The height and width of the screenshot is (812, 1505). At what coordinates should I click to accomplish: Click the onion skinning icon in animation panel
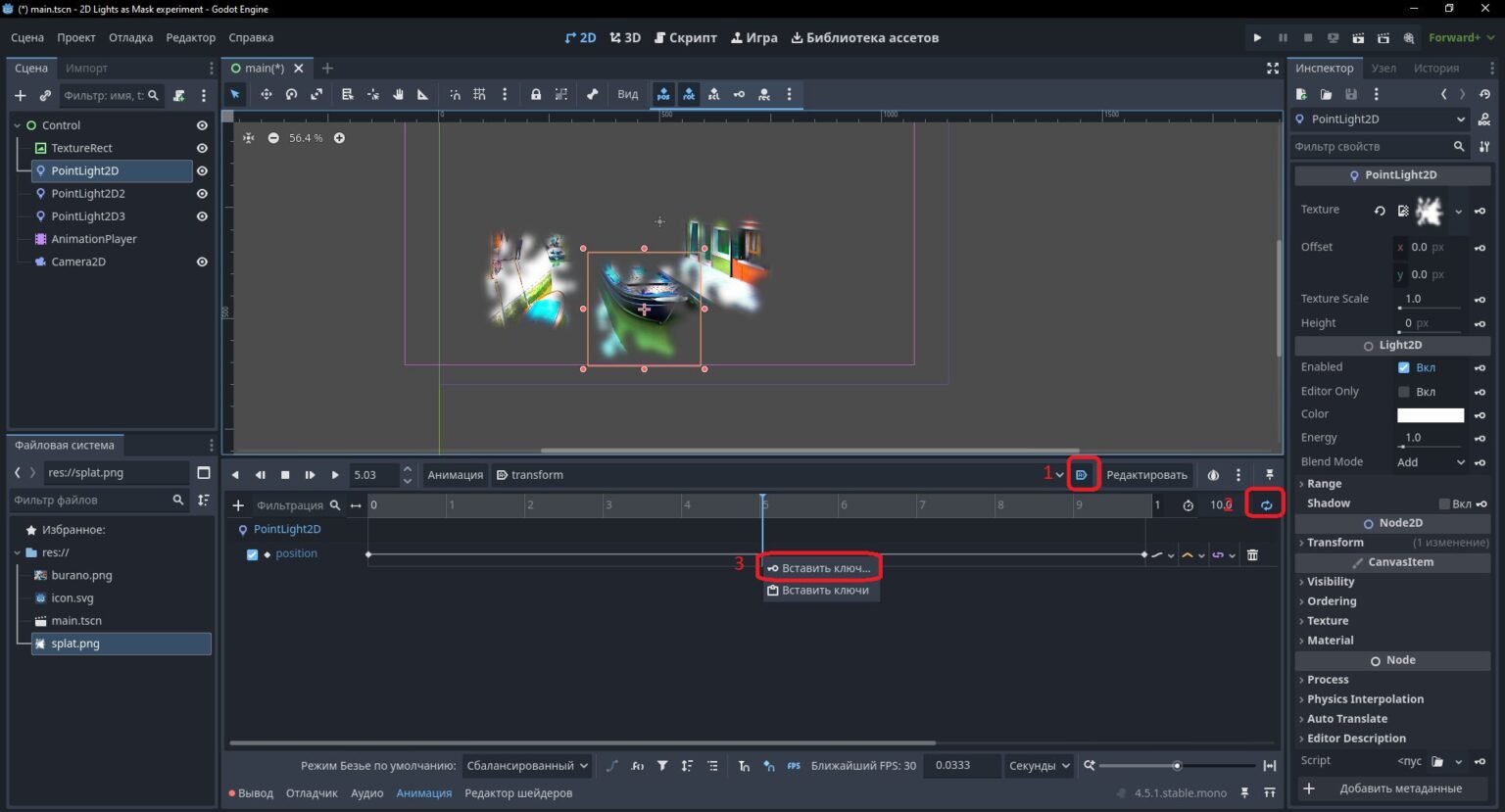click(1213, 475)
